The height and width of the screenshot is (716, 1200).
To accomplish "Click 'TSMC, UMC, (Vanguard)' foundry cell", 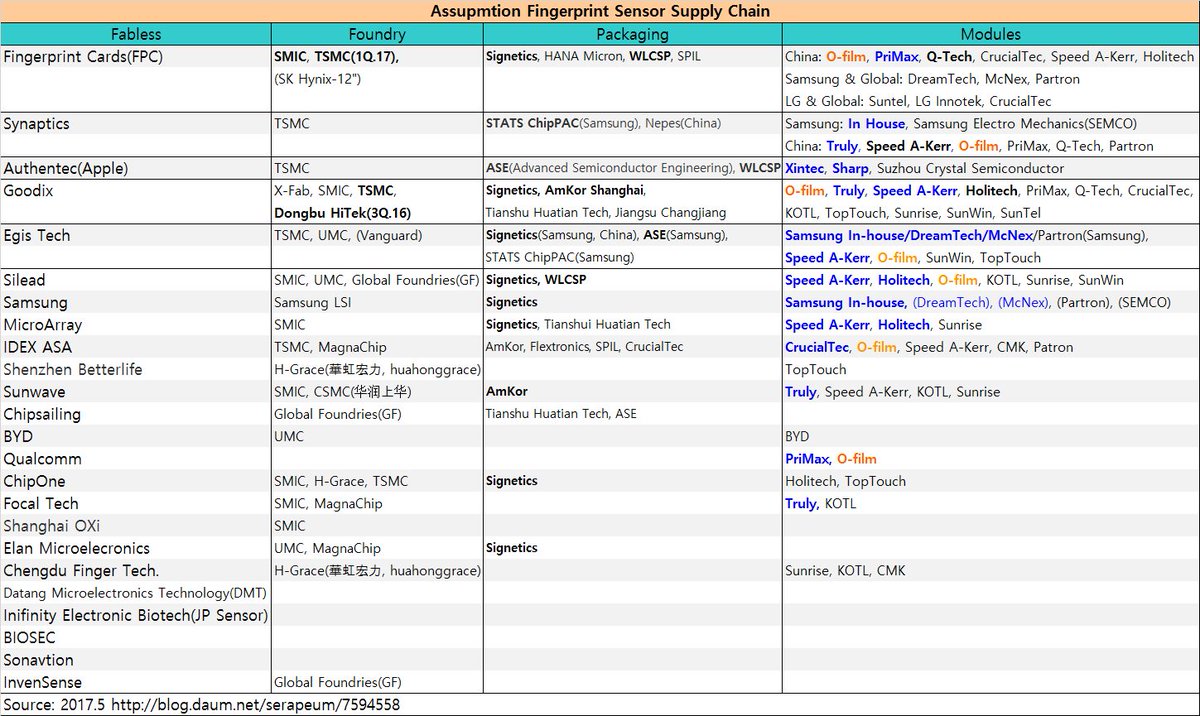I will 347,235.
